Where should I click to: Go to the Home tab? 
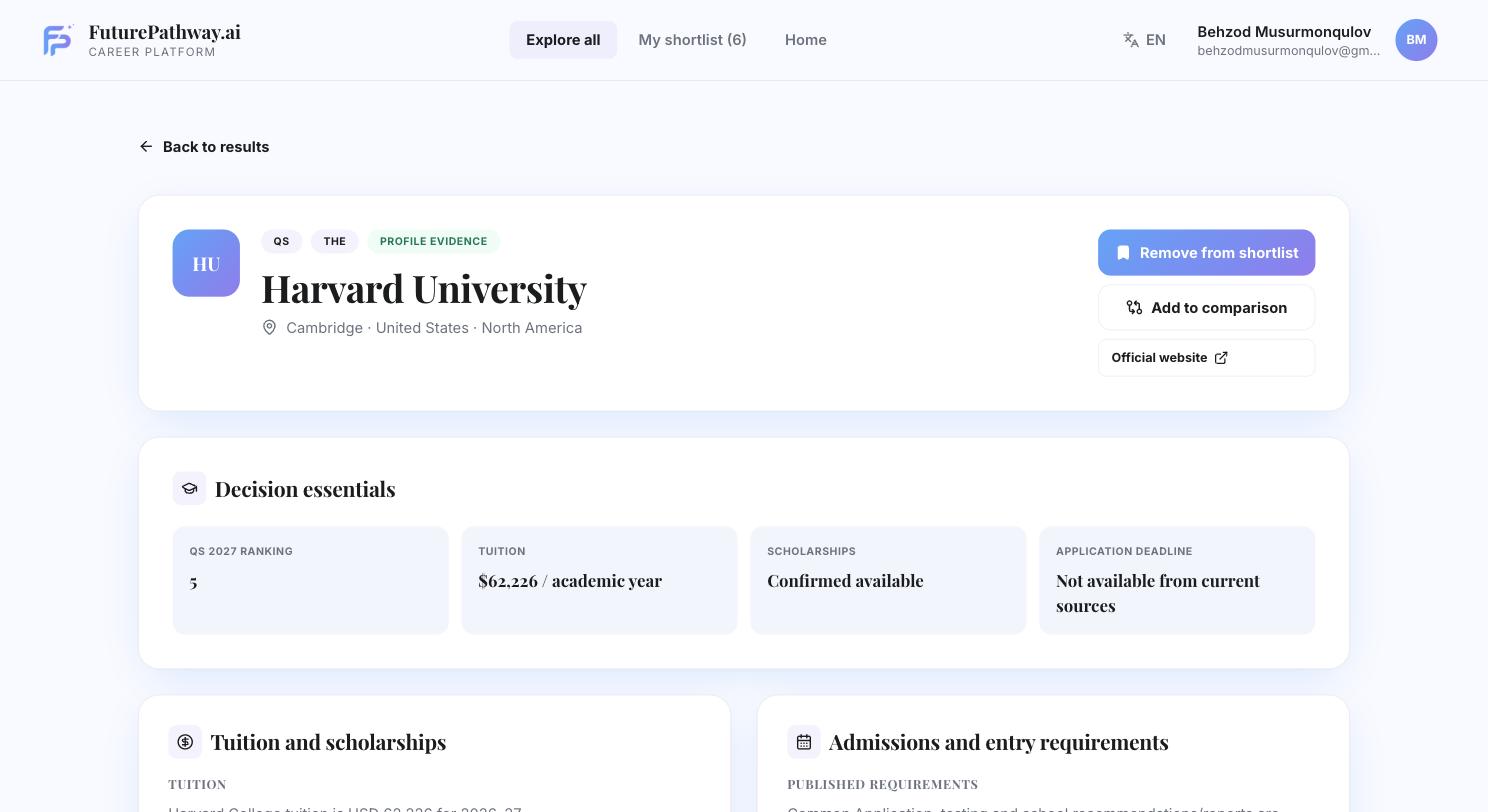click(805, 40)
